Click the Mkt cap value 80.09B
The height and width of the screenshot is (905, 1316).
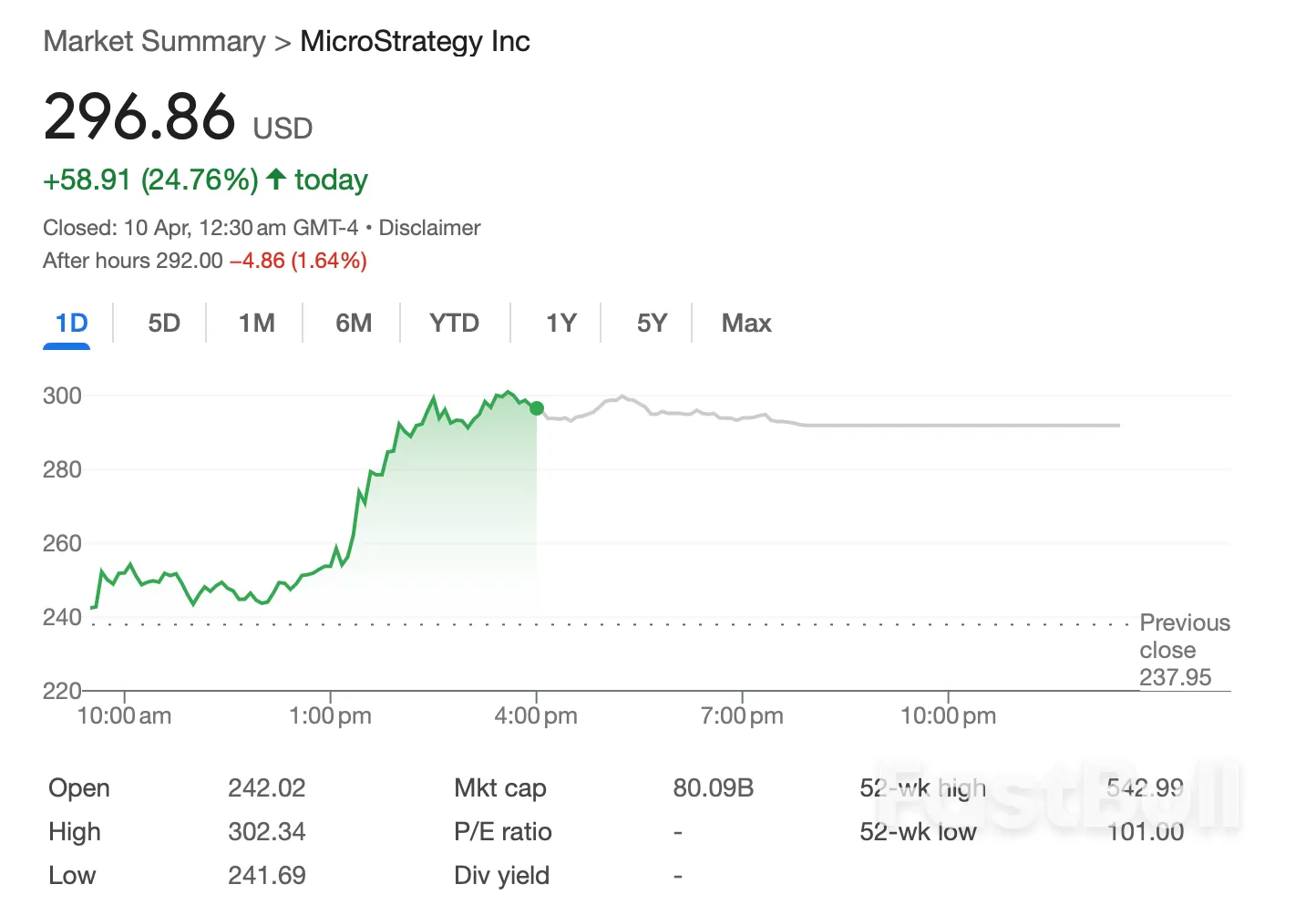pyautogui.click(x=714, y=787)
